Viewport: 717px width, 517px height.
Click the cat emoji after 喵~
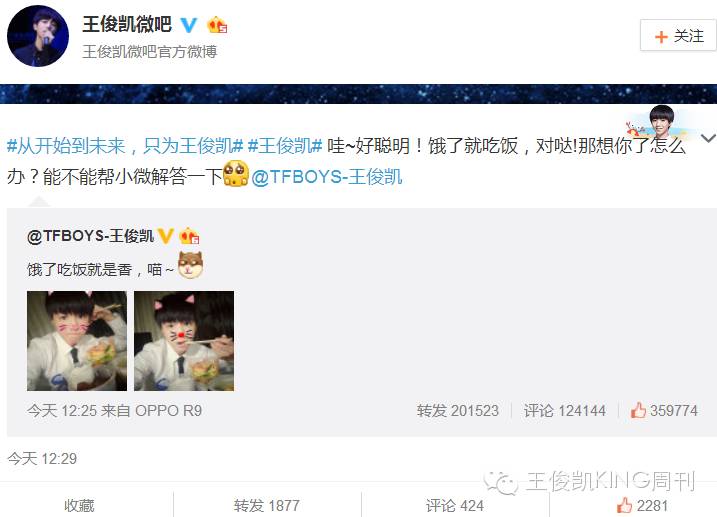pos(191,265)
